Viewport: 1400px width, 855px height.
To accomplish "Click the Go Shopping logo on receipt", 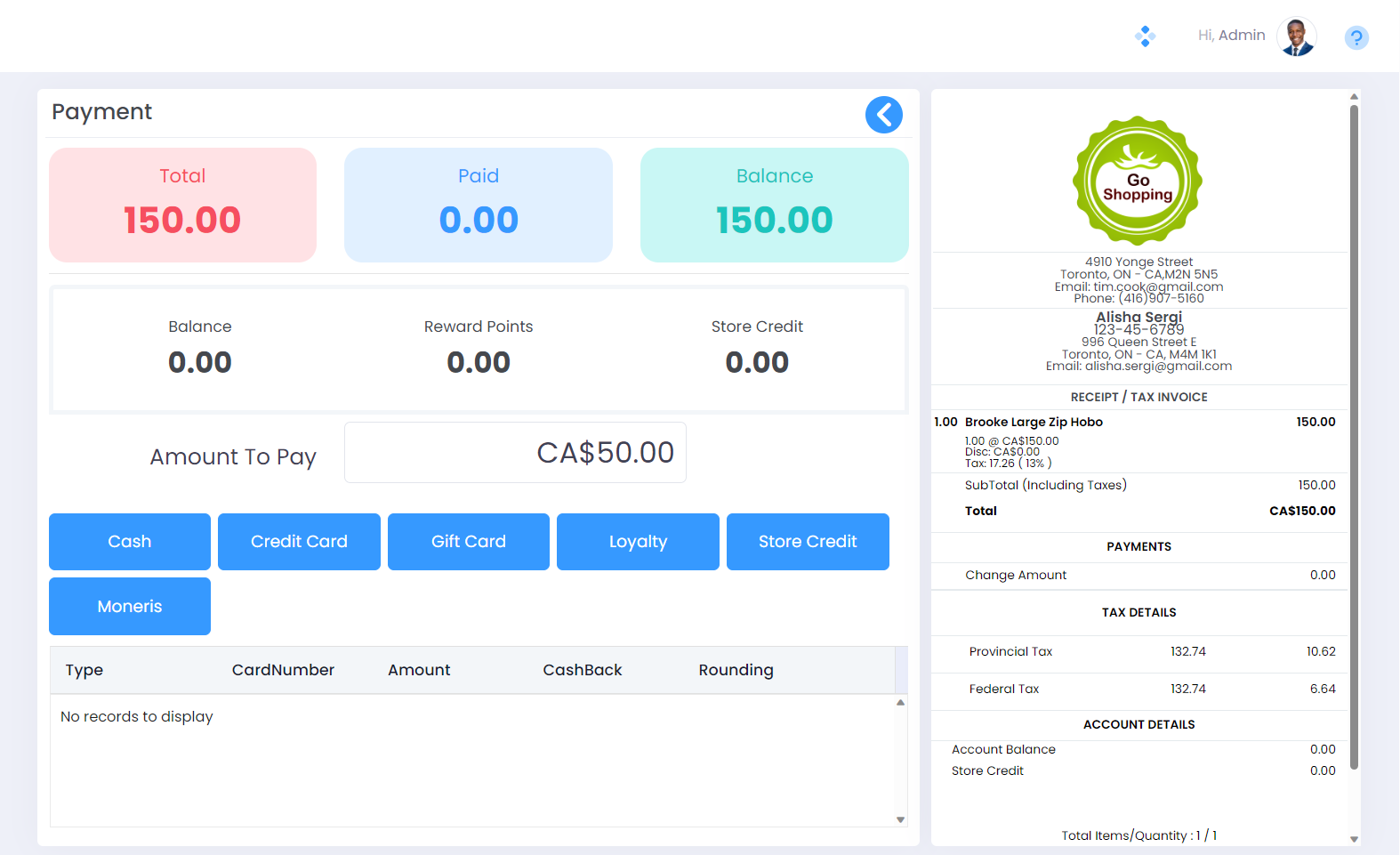I will tap(1138, 181).
